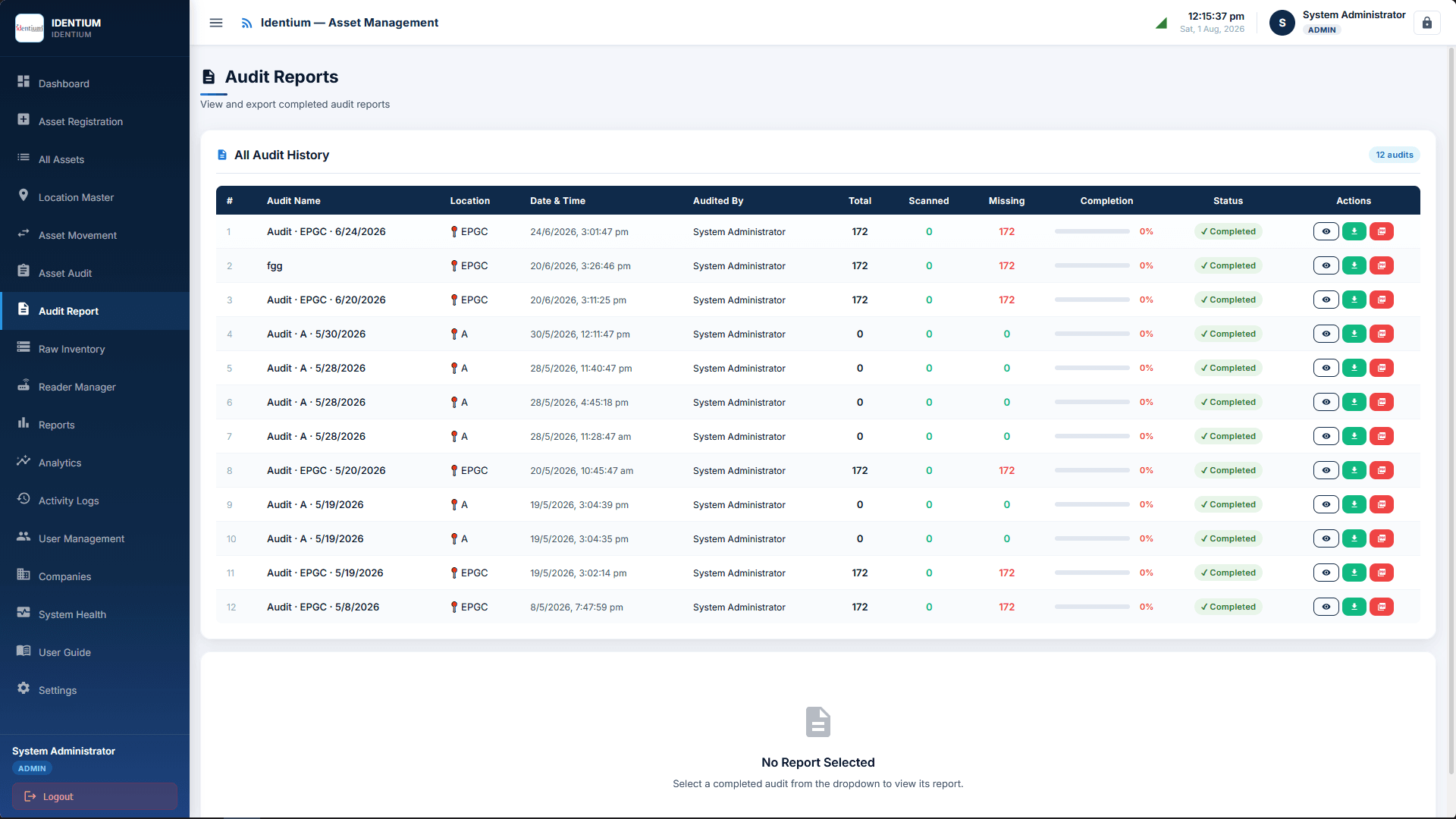Click eye icon for Audit · EPGC · 5/20/2026

(x=1326, y=470)
